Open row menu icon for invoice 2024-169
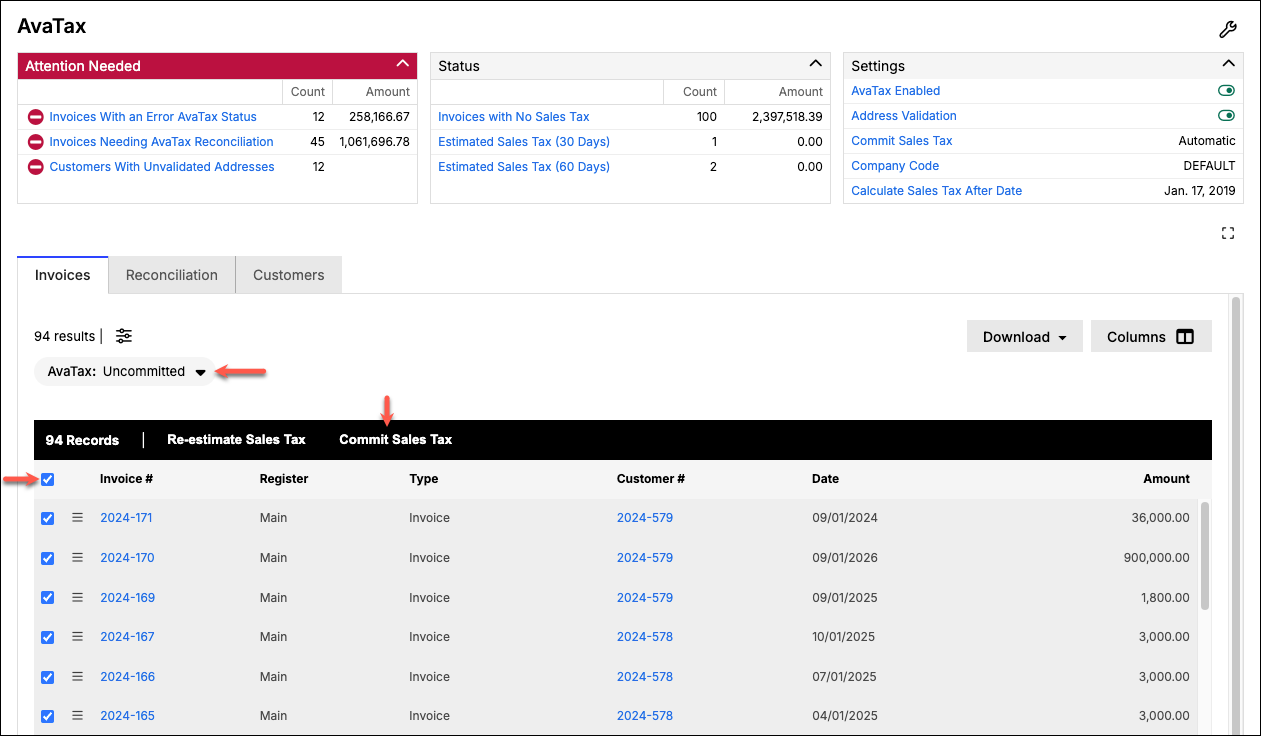1261x736 pixels. pyautogui.click(x=77, y=598)
